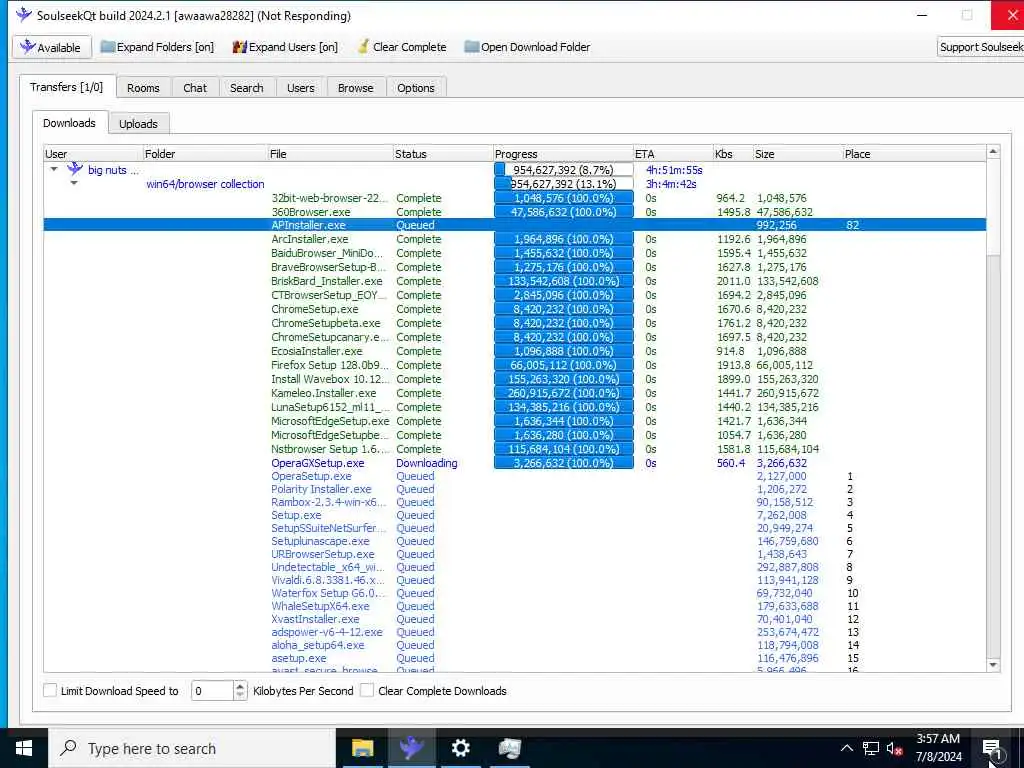Click the Clear Complete toolbar button
1024x768 pixels.
[x=402, y=47]
